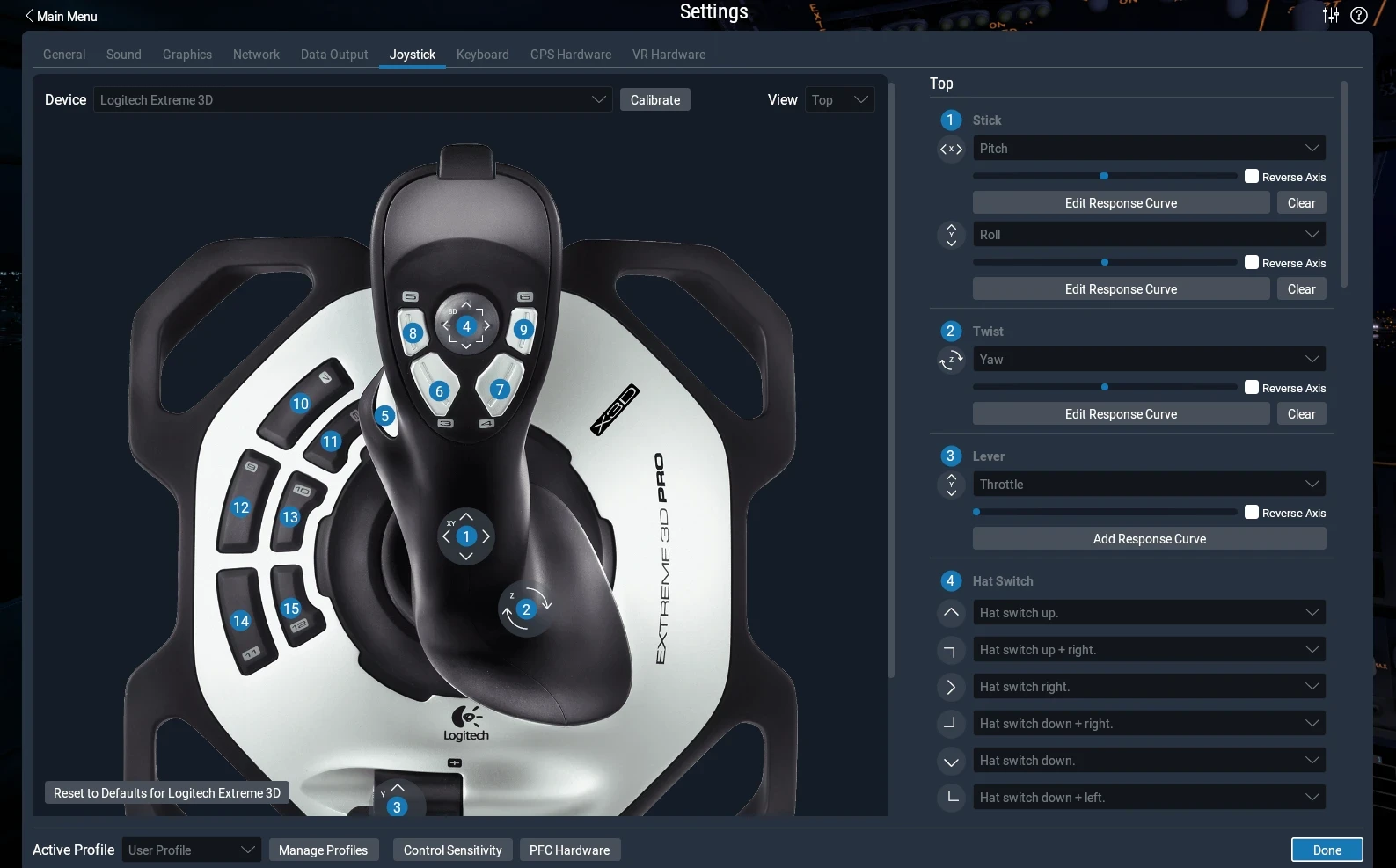
Task: Click the Throttle axis position slider
Action: point(1105,512)
